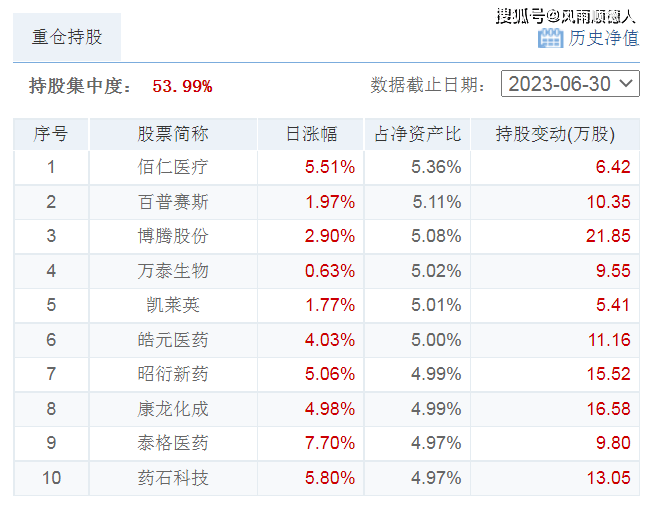Open the 泰格医药 holding
The width and height of the screenshot is (650, 515).
(x=173, y=443)
